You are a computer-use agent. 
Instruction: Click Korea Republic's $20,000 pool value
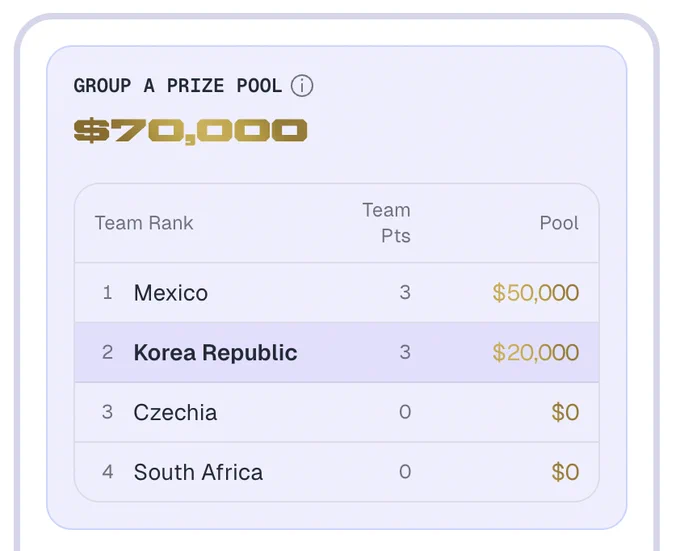pos(536,352)
